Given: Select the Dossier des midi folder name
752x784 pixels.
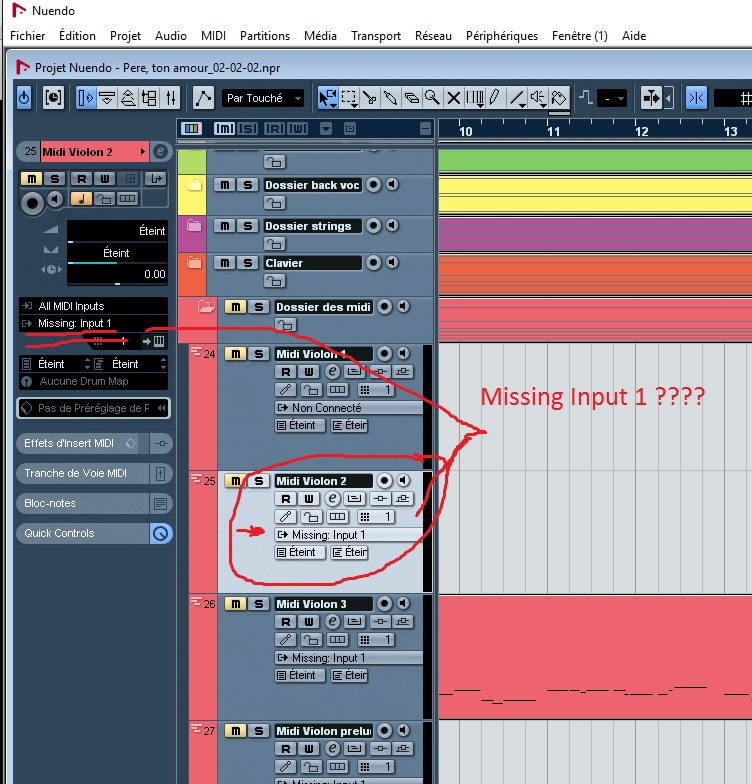Looking at the screenshot, I should 323,307.
